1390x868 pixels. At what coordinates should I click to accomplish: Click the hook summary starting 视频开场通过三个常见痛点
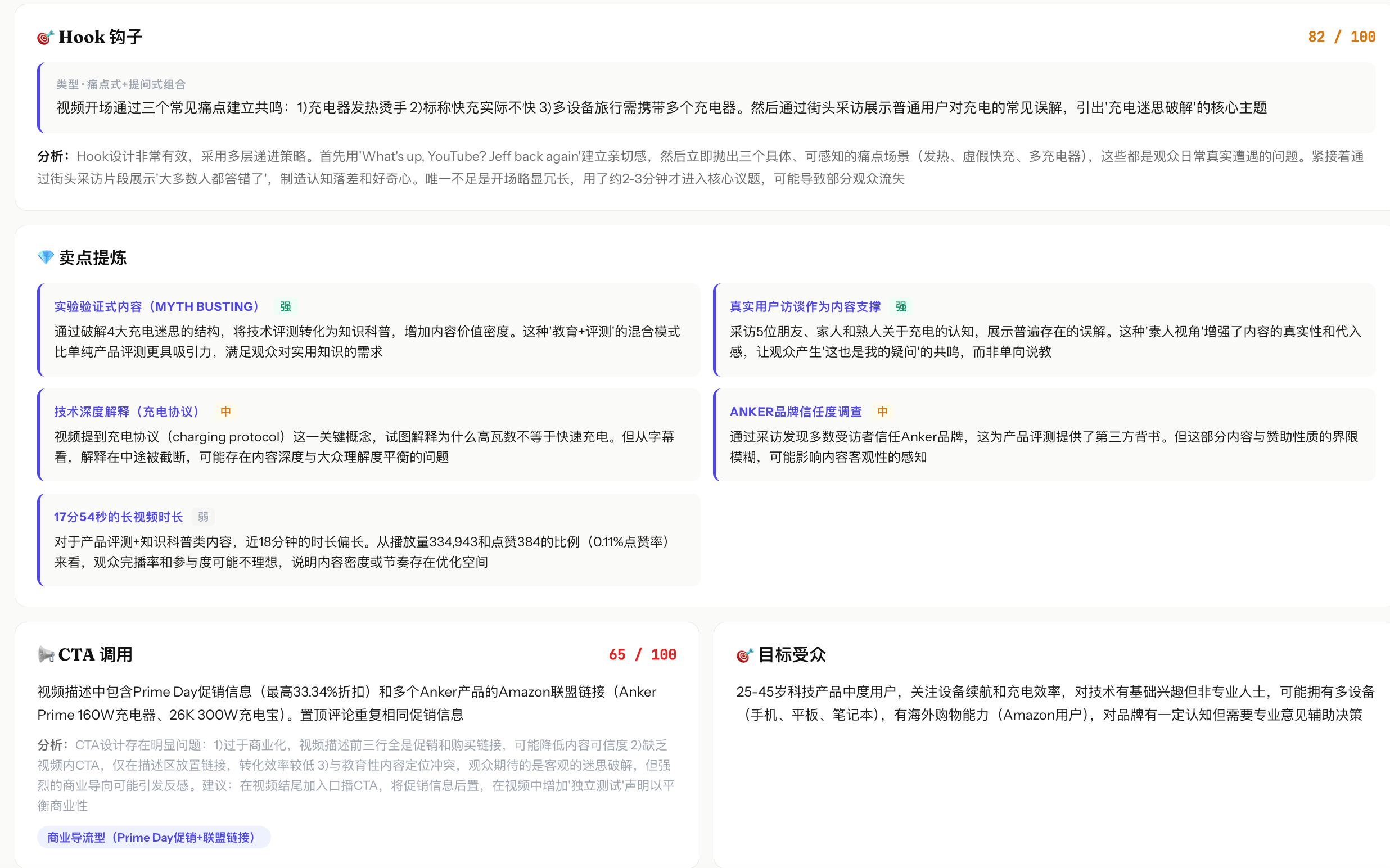(661, 108)
